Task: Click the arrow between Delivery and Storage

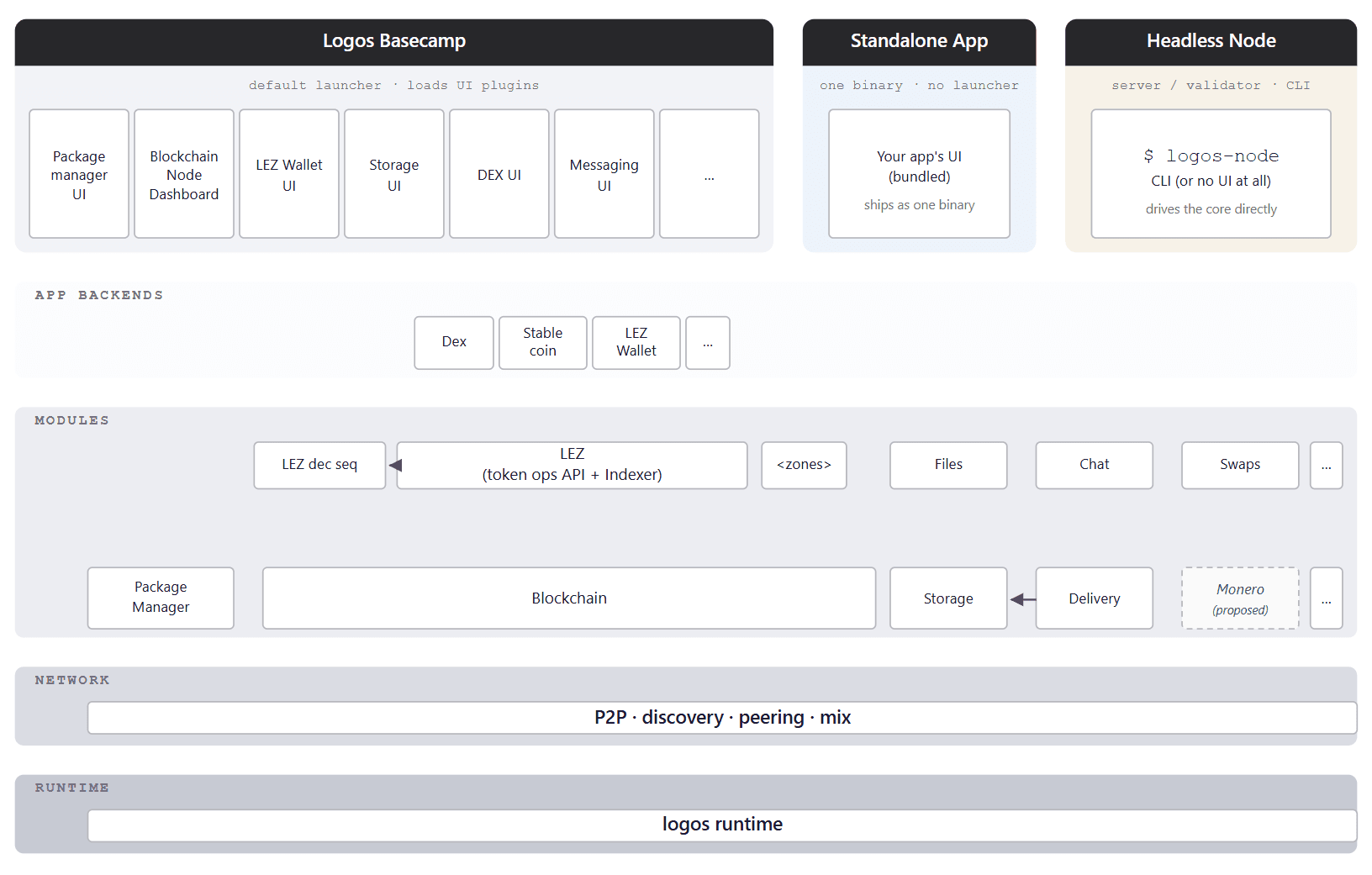Action: point(1022,599)
